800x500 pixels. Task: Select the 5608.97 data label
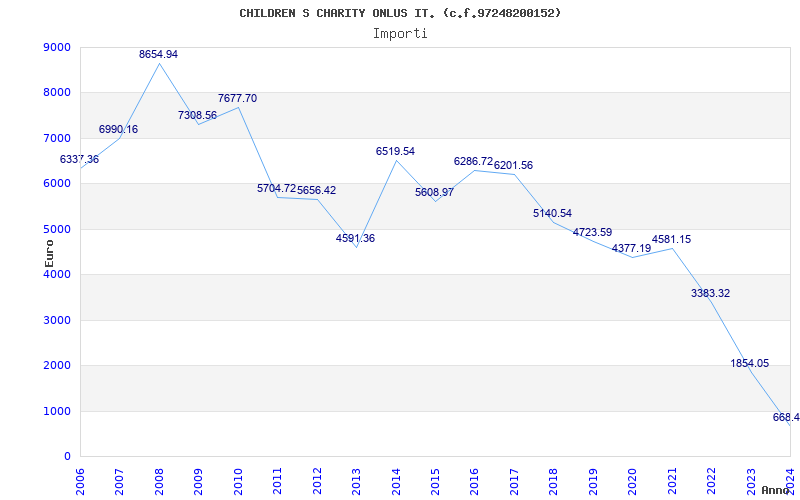pyautogui.click(x=435, y=192)
